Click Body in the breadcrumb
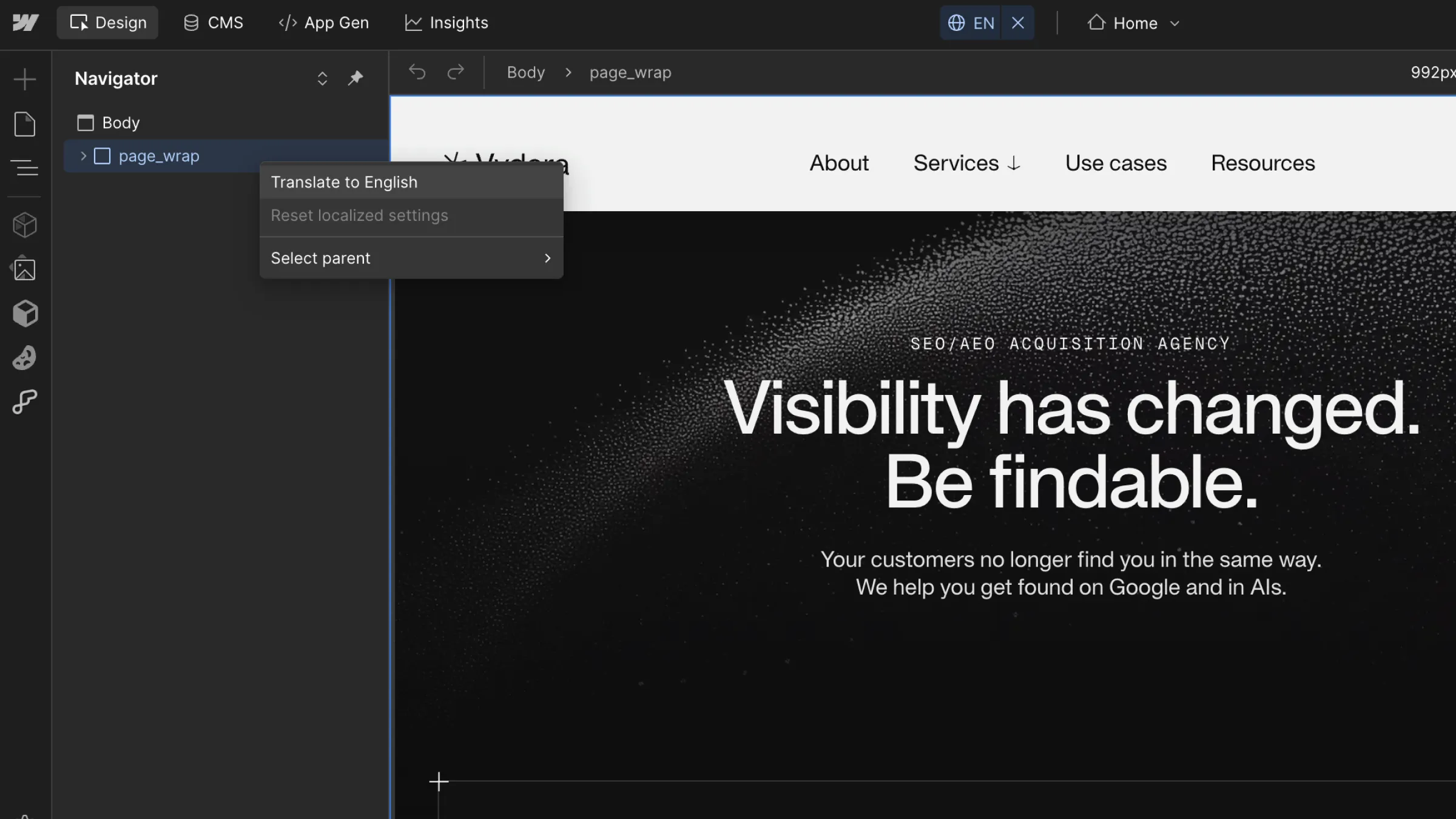The image size is (1456, 819). [525, 73]
